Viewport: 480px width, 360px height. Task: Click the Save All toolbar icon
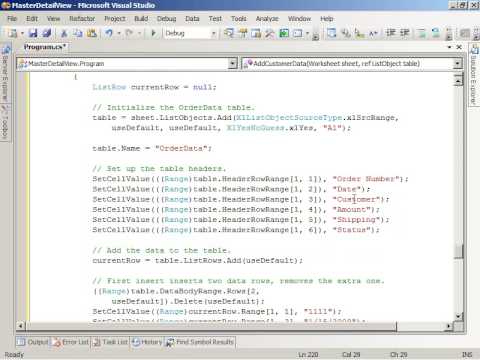coord(47,33)
